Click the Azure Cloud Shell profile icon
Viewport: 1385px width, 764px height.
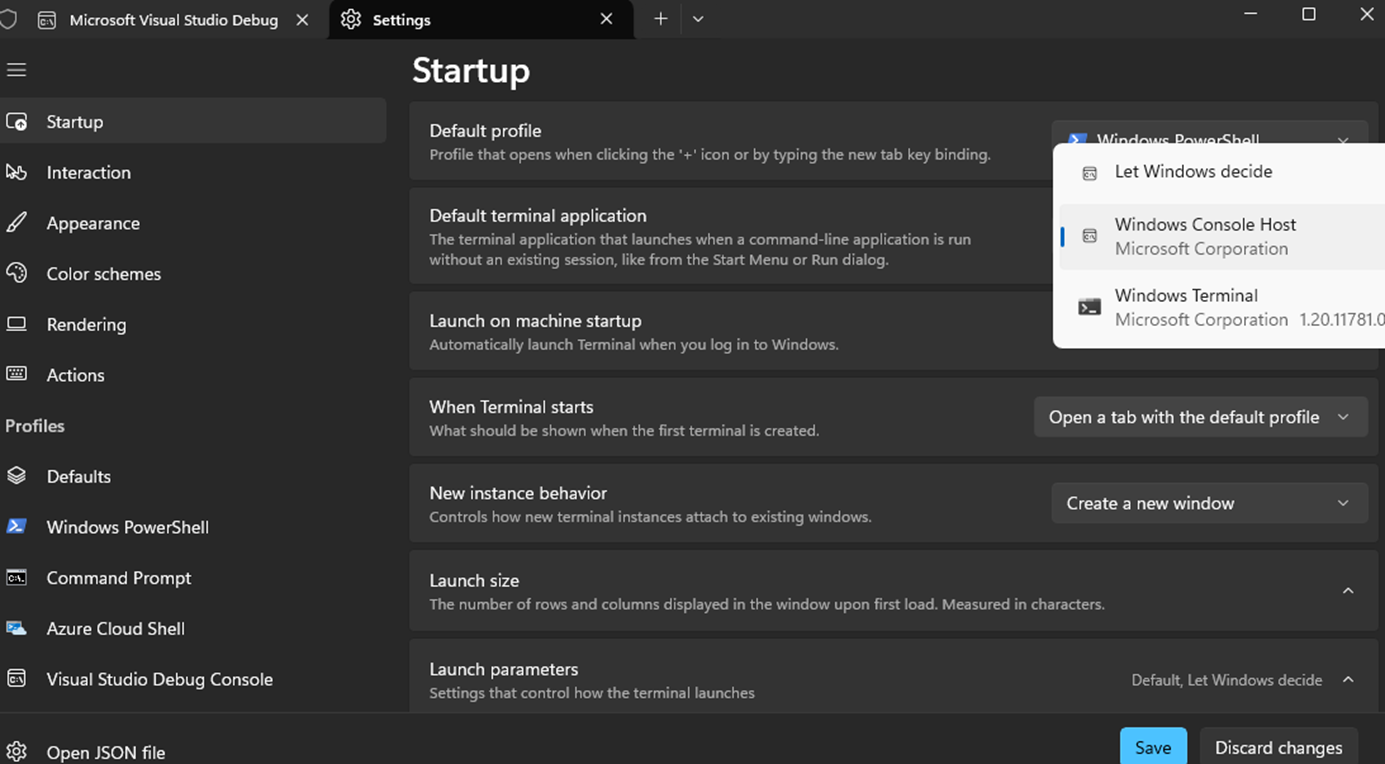16,628
